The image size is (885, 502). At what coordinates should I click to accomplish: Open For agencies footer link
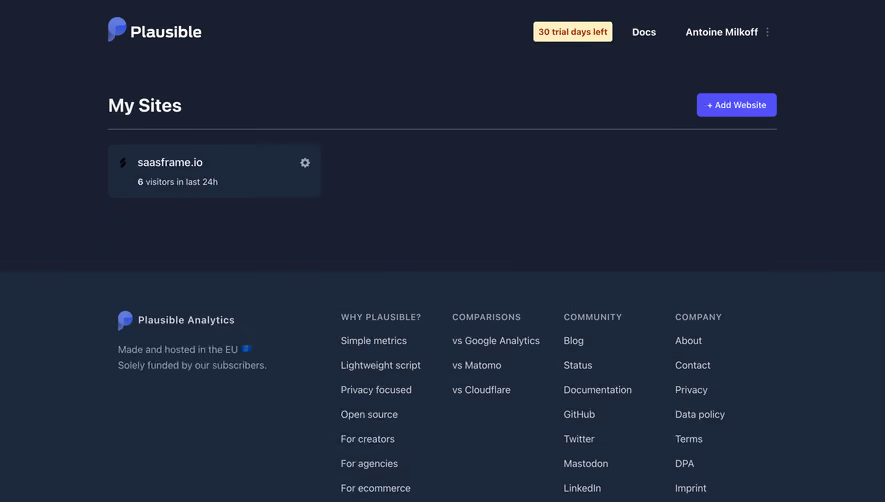click(x=369, y=464)
